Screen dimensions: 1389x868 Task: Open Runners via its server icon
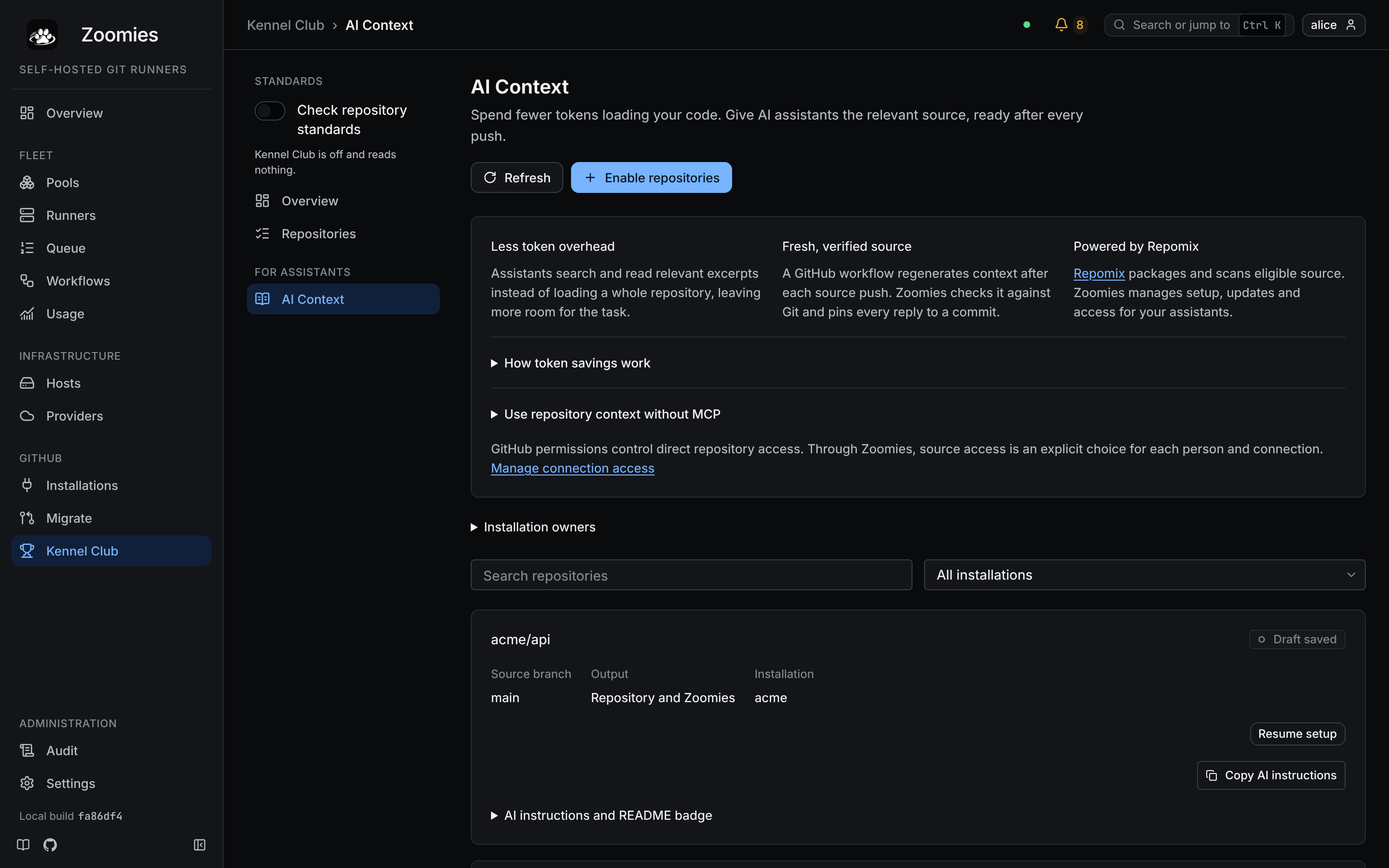pyautogui.click(x=27, y=215)
